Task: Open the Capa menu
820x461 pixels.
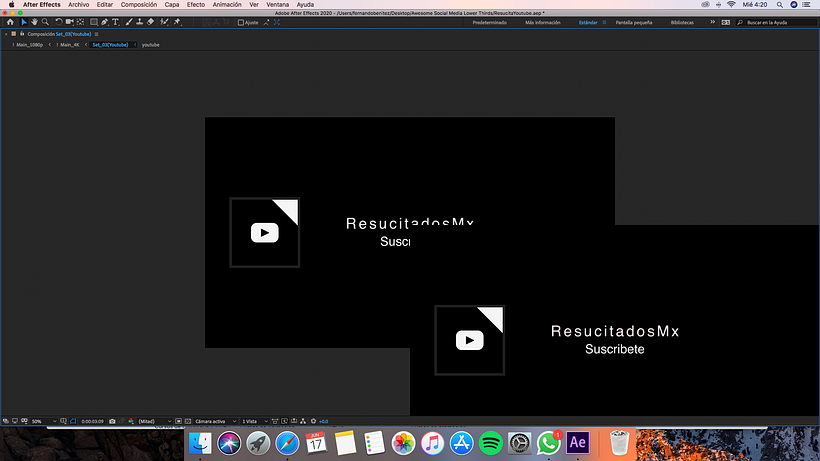Action: (172, 5)
